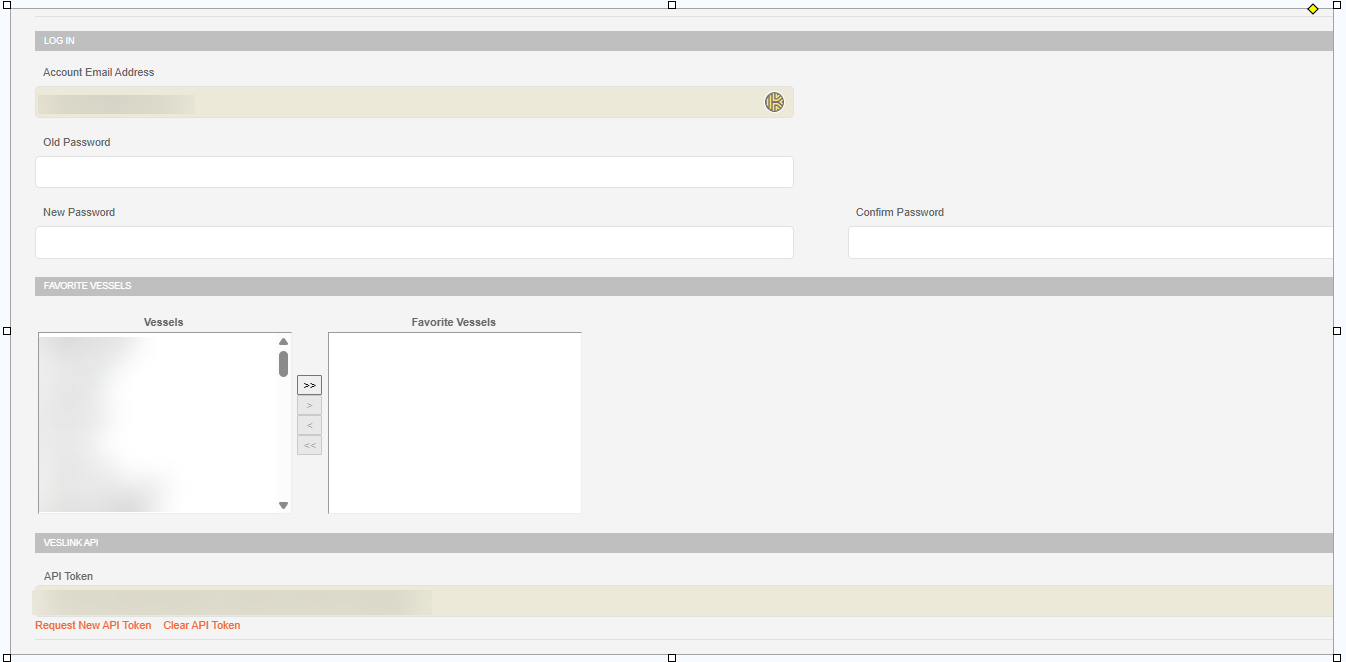Click the remove single vessel (<) button
Viewport: 1346px width, 662px height.
click(309, 425)
